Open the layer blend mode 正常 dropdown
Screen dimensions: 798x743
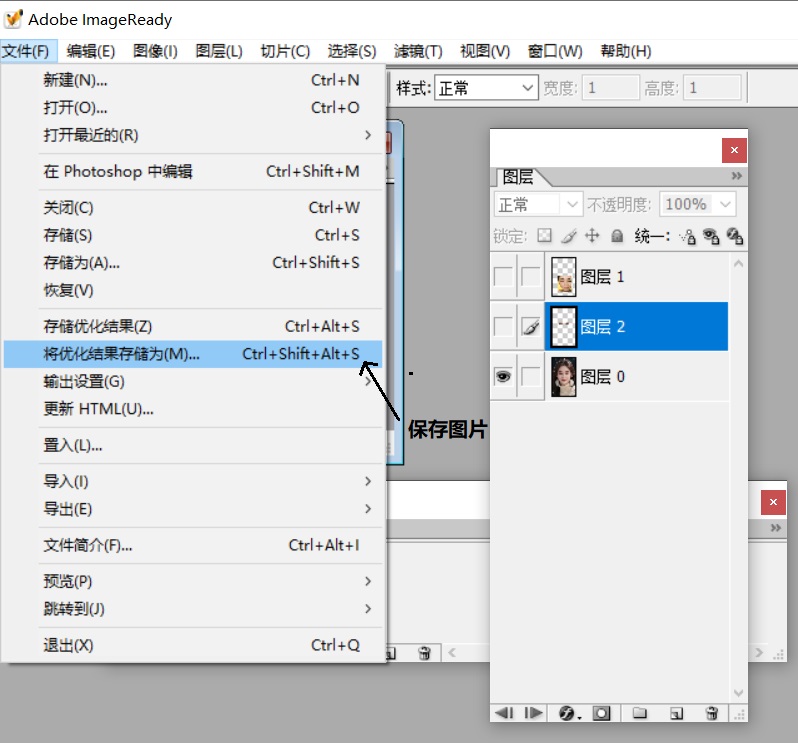click(x=539, y=204)
